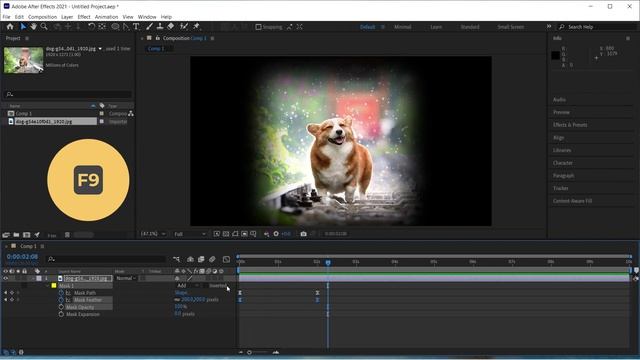The image size is (640, 360).
Task: Collapse the dog layer disclosure triangle
Action: [33, 278]
